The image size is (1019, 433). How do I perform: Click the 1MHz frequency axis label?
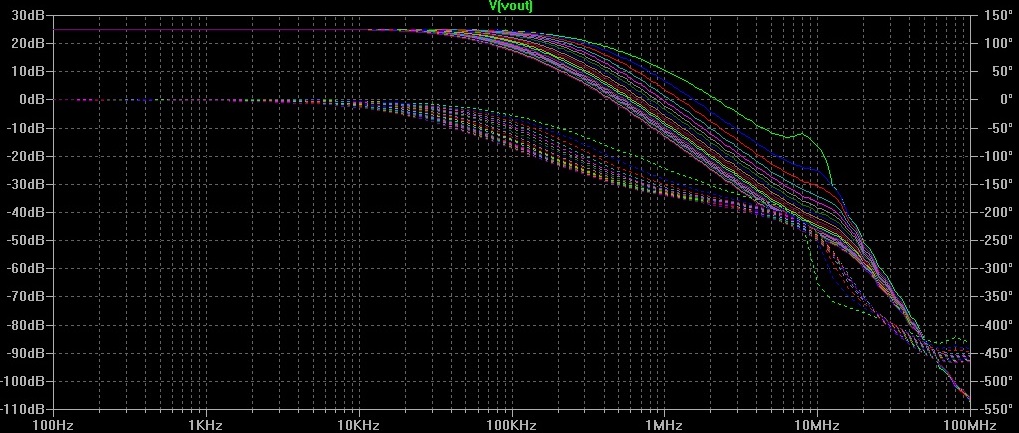pyautogui.click(x=664, y=426)
